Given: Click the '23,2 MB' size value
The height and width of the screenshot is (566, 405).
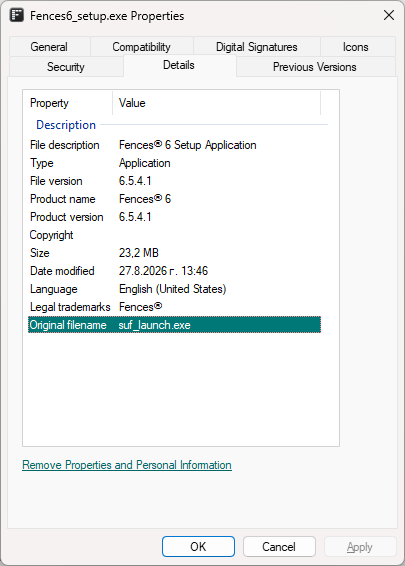Looking at the screenshot, I should tap(139, 253).
